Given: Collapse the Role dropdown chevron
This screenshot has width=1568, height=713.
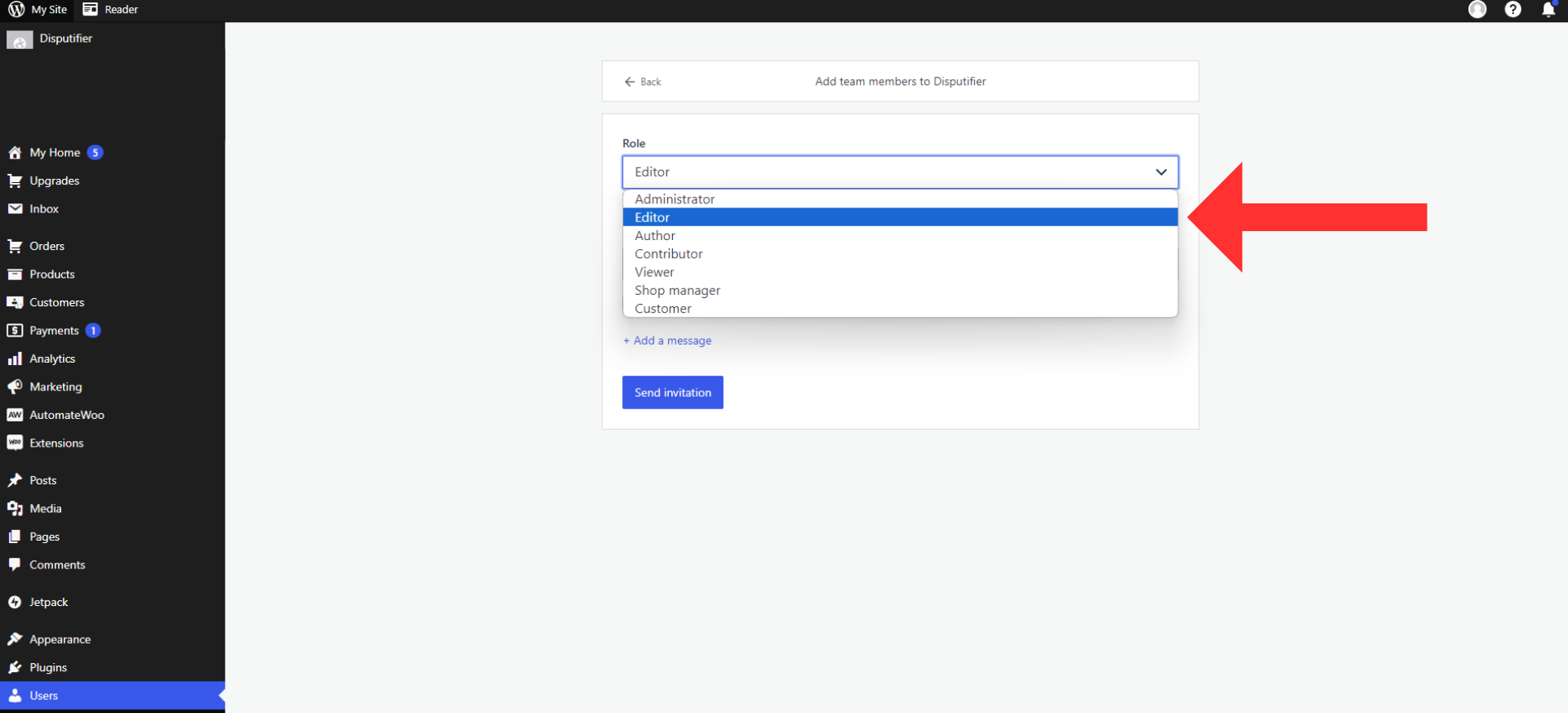Looking at the screenshot, I should (x=1160, y=172).
